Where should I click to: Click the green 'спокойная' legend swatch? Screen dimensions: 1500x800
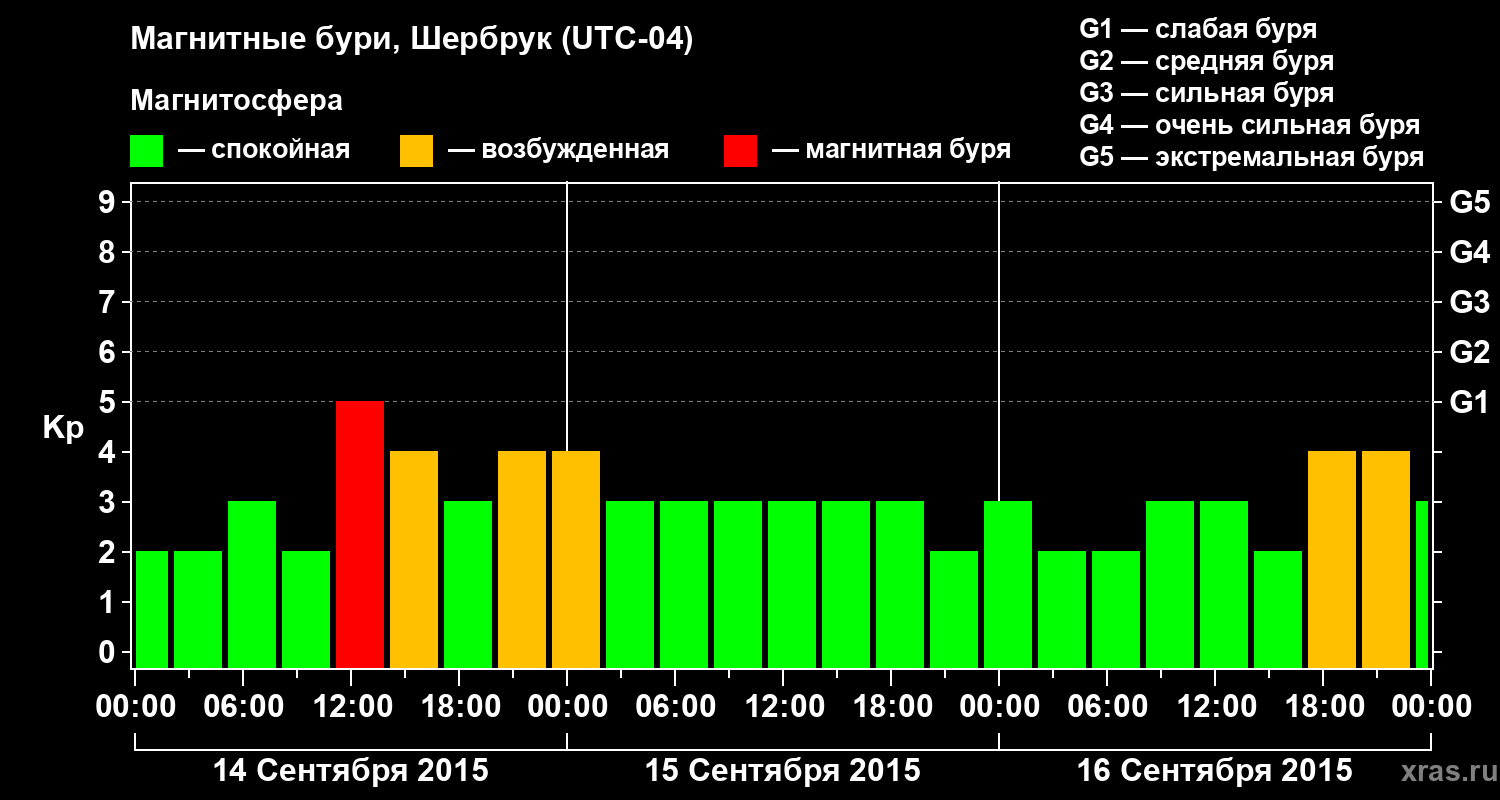click(147, 151)
